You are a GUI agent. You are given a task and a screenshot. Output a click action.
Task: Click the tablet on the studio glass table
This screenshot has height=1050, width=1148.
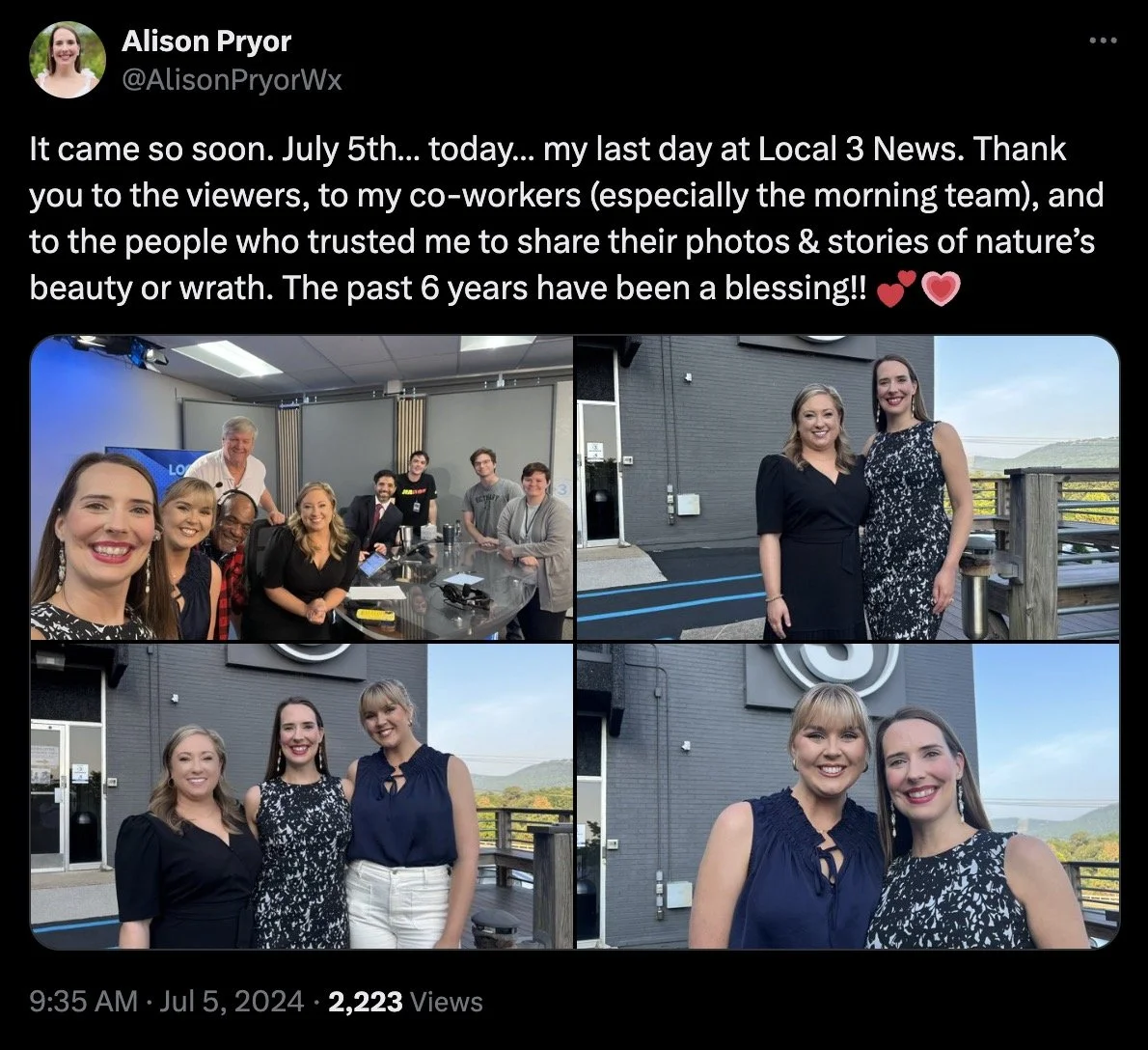(x=372, y=565)
